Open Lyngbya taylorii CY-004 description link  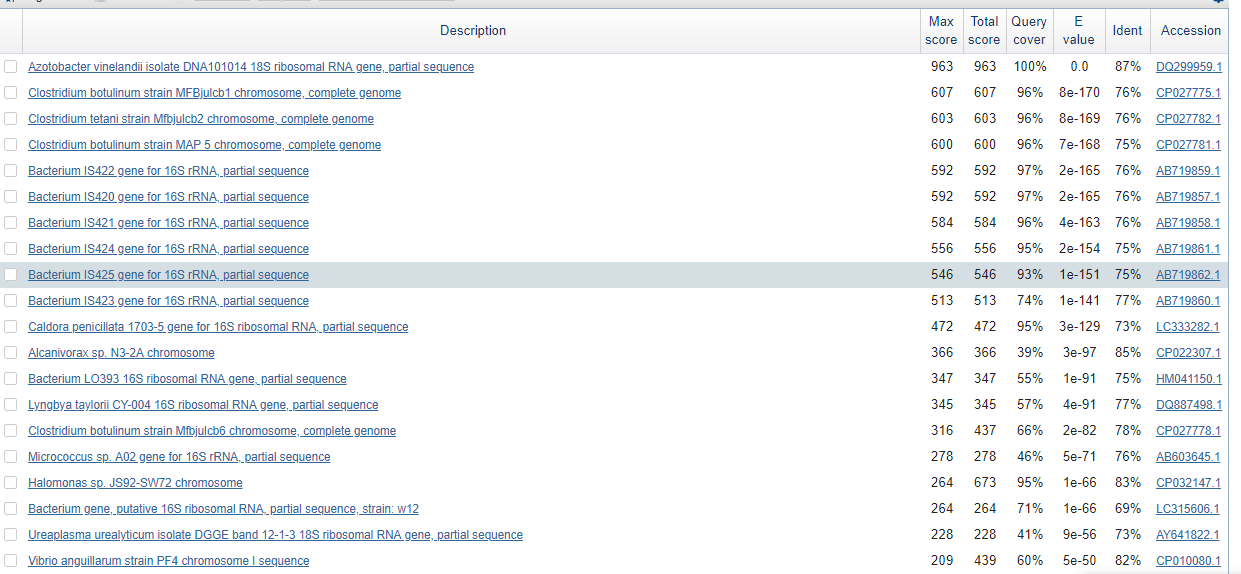pyautogui.click(x=203, y=405)
